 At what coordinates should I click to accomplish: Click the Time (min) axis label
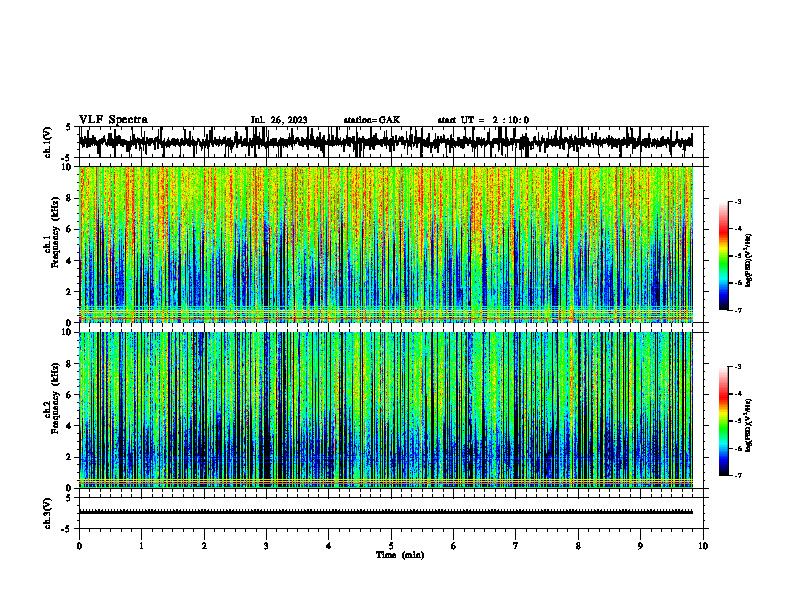click(x=400, y=555)
